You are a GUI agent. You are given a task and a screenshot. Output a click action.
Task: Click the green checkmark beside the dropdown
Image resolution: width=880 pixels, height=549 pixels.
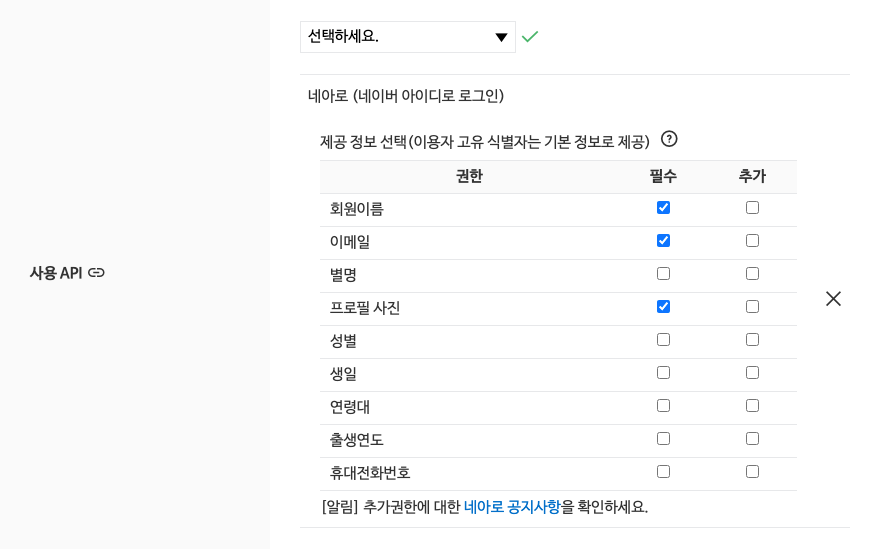pos(530,37)
